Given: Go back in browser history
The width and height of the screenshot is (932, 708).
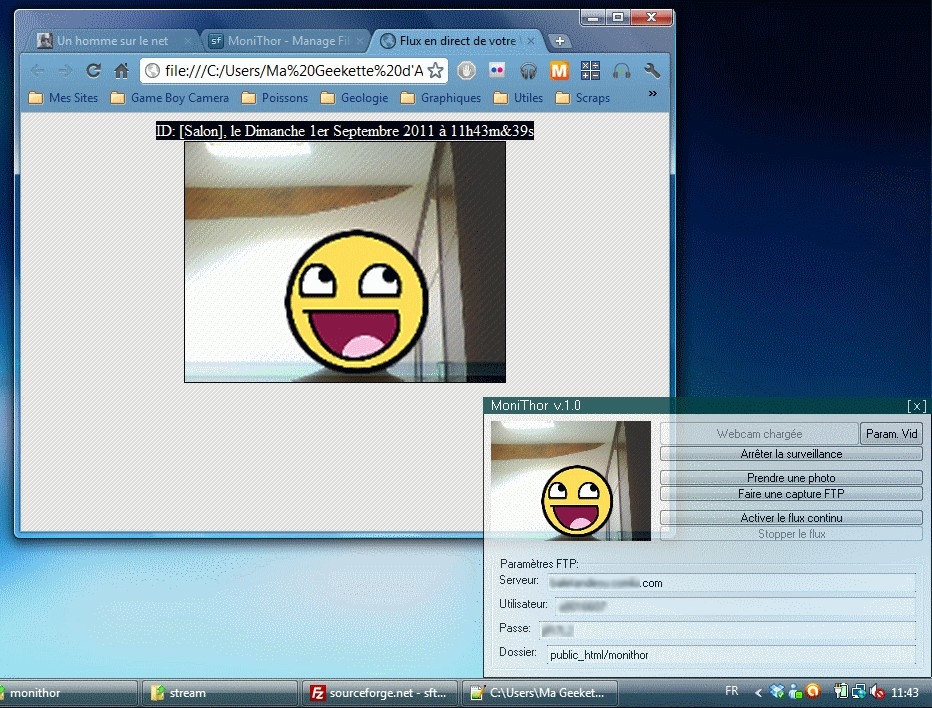Looking at the screenshot, I should 37,71.
